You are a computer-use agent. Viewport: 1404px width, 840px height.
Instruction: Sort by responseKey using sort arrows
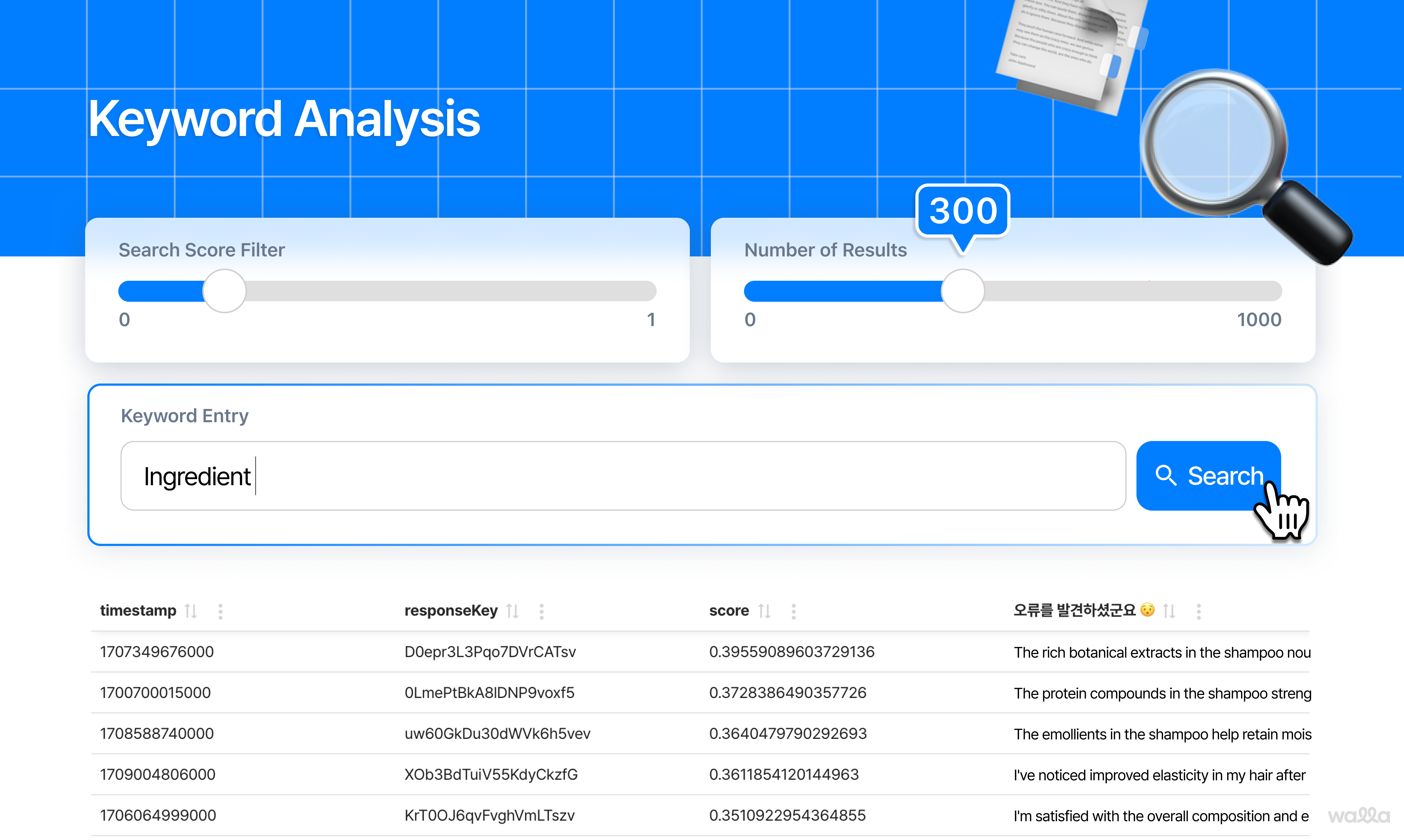tap(512, 611)
